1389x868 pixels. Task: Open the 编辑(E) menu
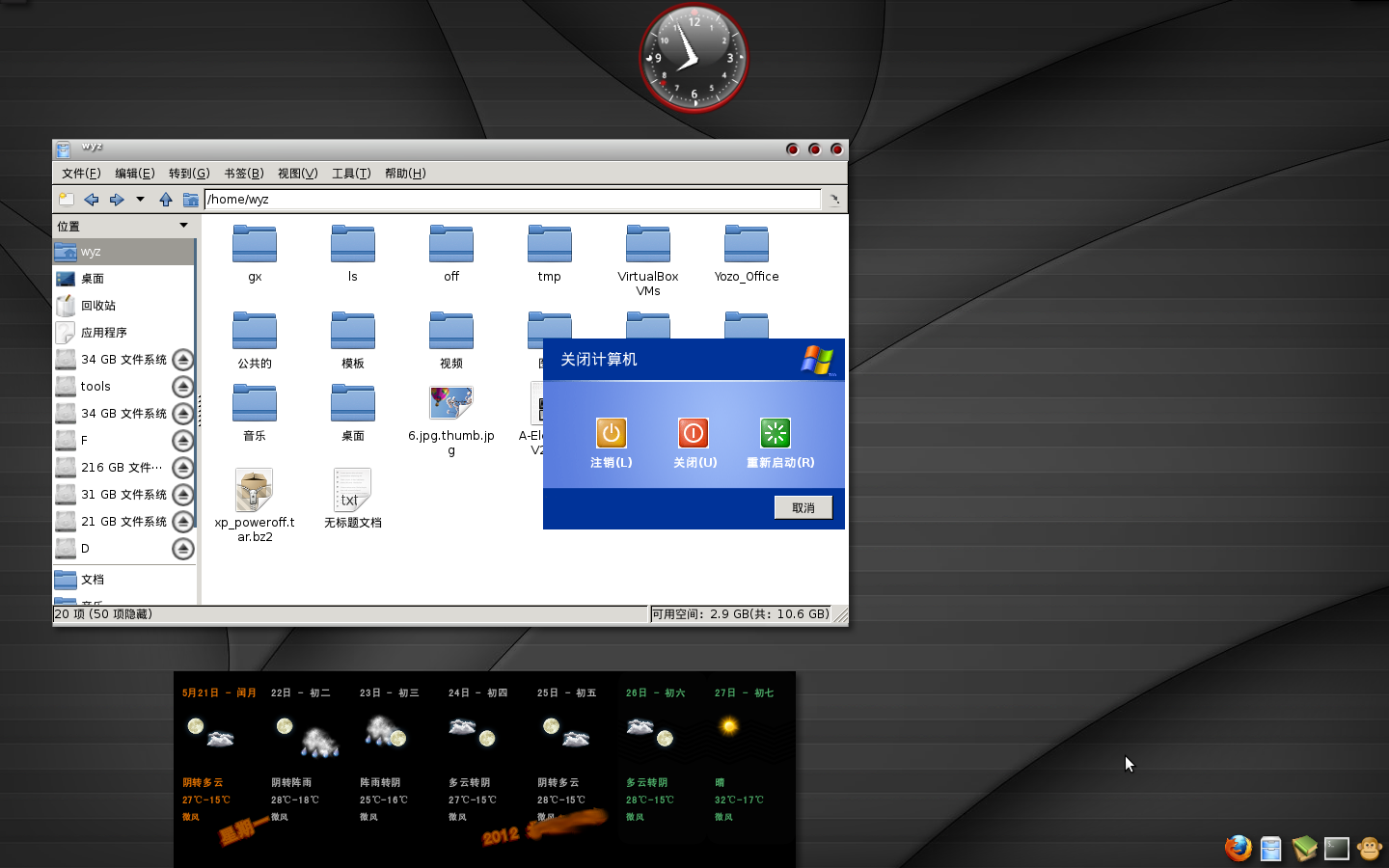click(x=134, y=174)
